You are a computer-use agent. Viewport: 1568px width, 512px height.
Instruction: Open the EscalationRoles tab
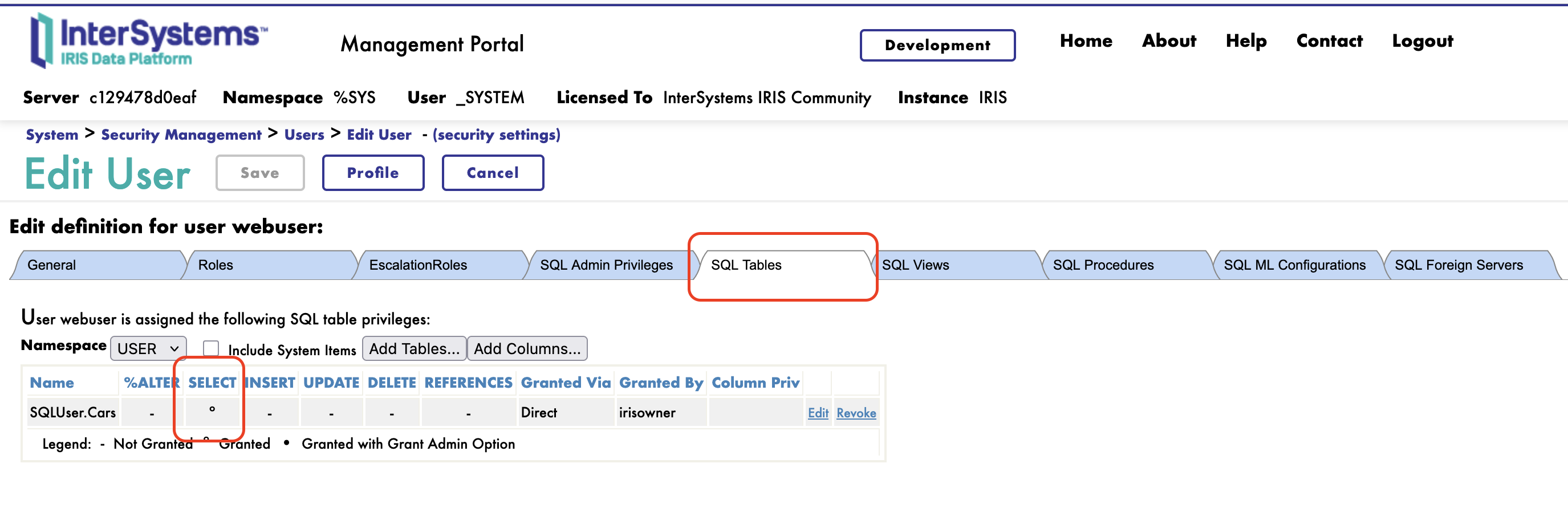(x=417, y=266)
